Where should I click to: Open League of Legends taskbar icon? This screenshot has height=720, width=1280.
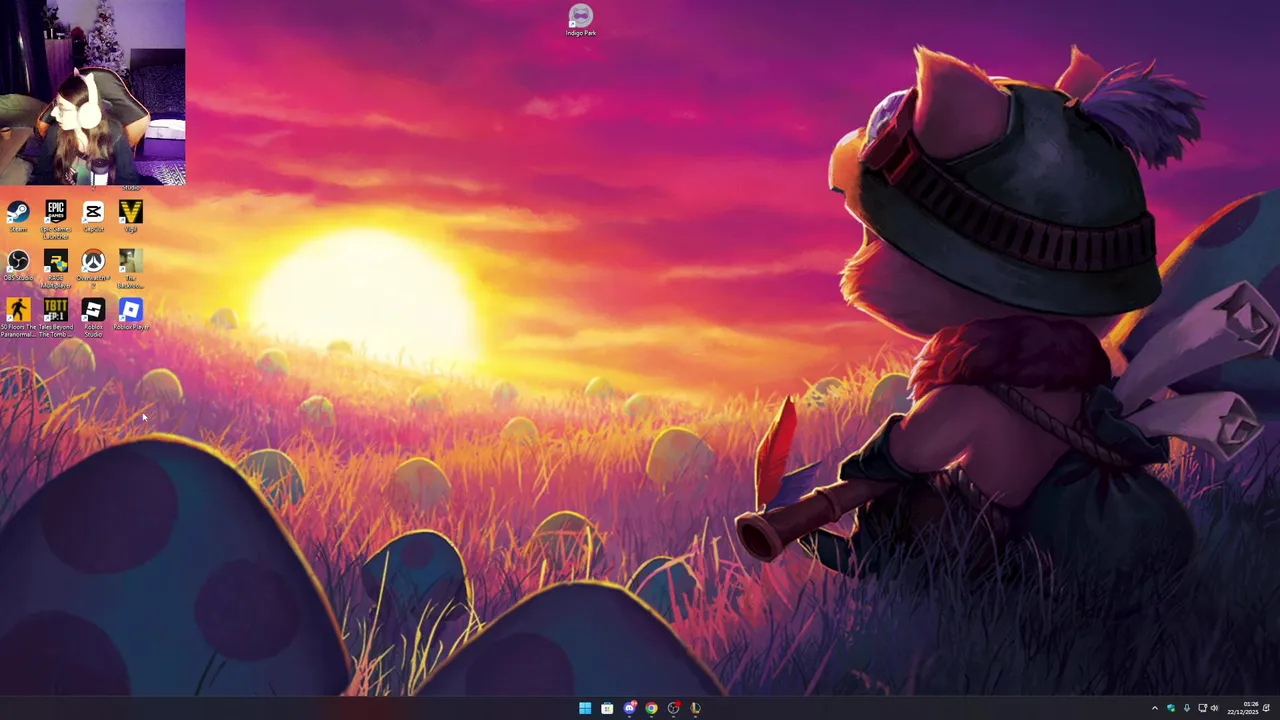[695, 708]
